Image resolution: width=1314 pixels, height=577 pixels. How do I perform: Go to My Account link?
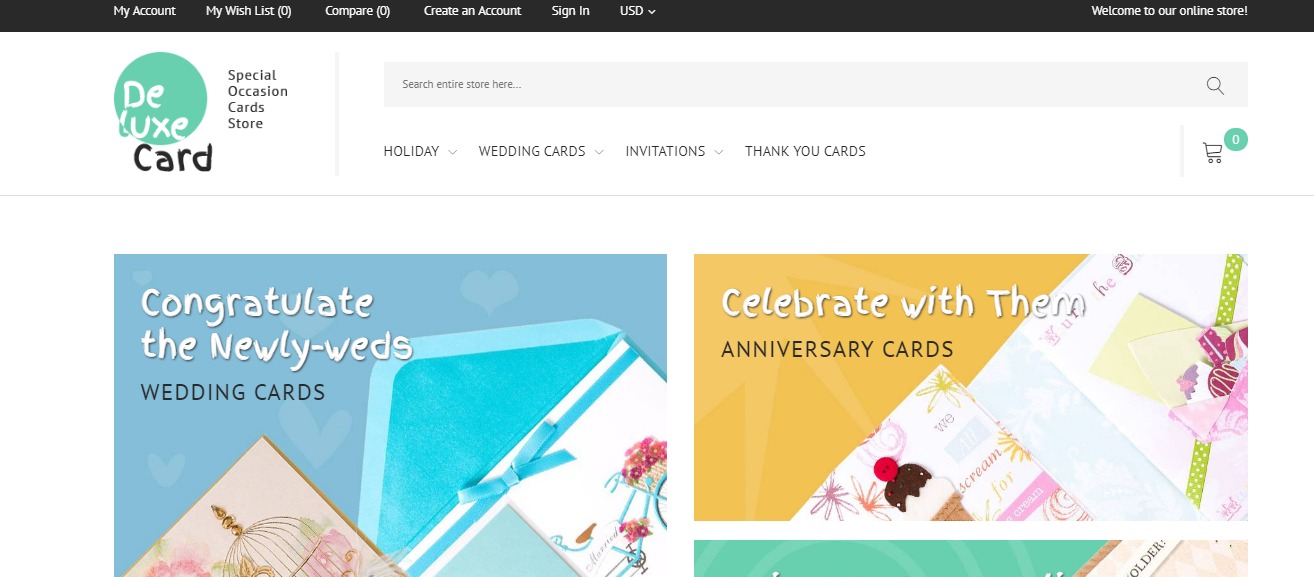[x=144, y=11]
